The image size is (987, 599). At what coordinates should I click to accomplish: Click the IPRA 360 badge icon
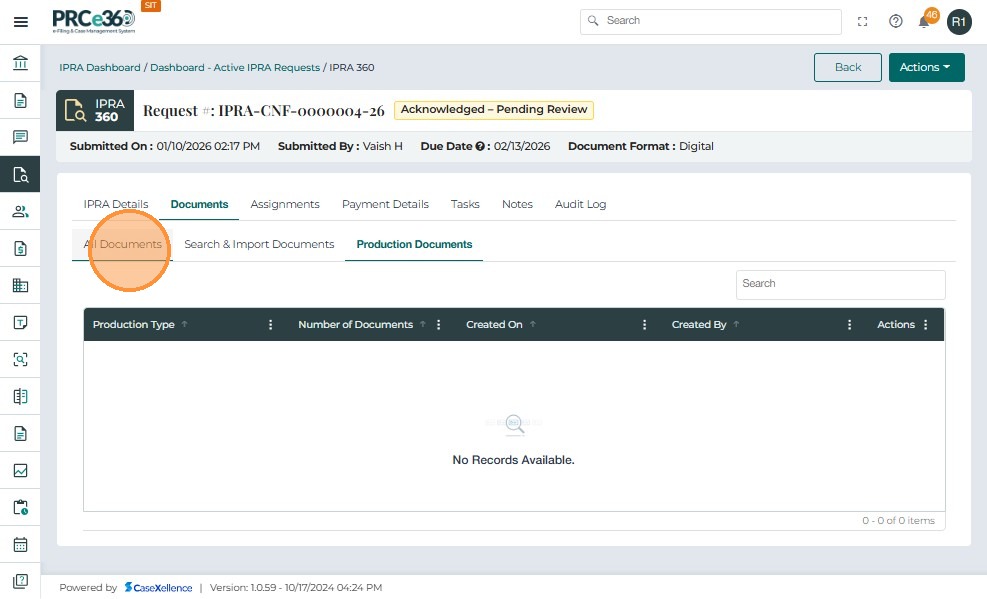[95, 110]
